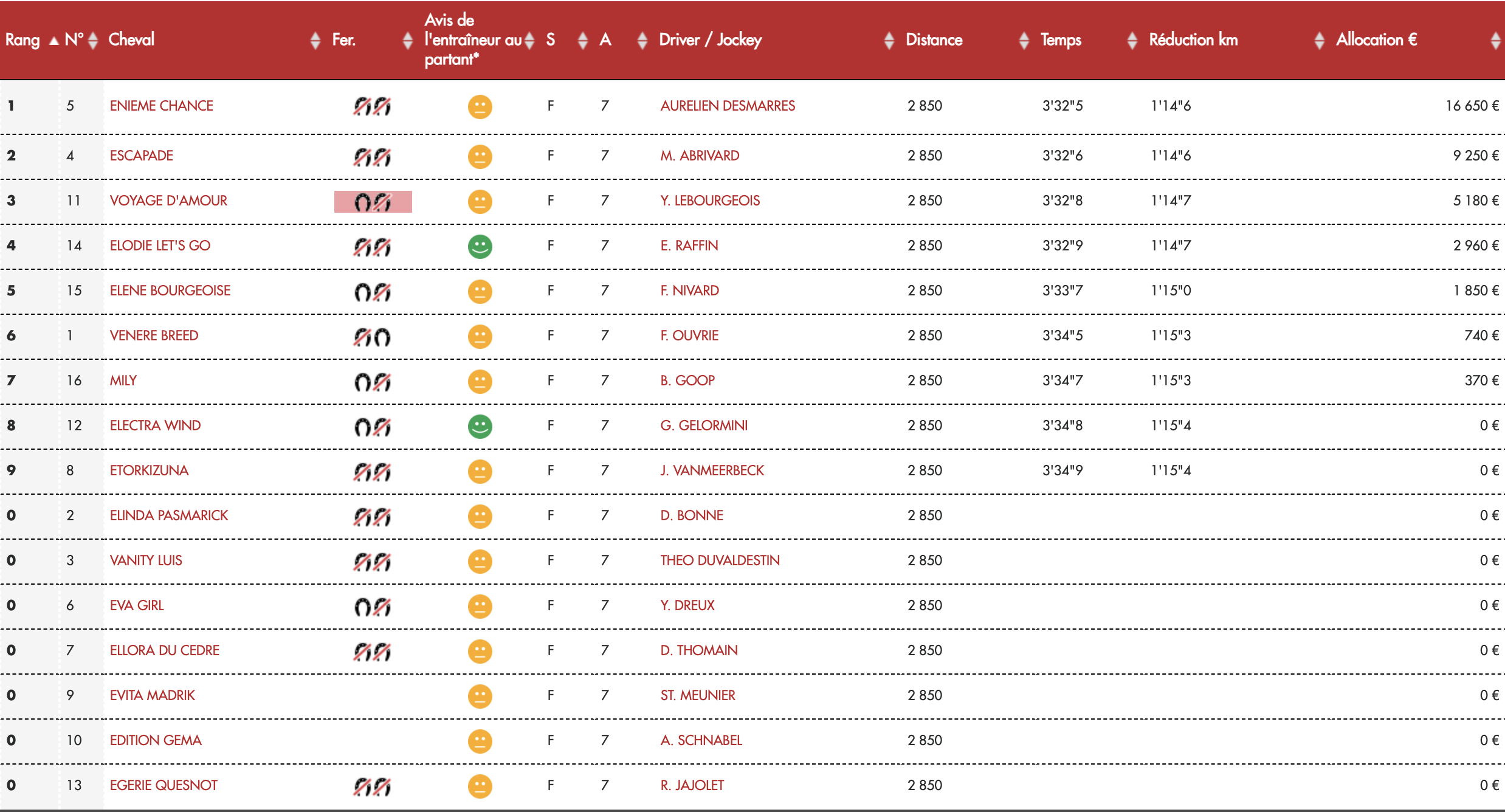Open driver B. GOOP profile
The image size is (1505, 812).
(x=687, y=380)
